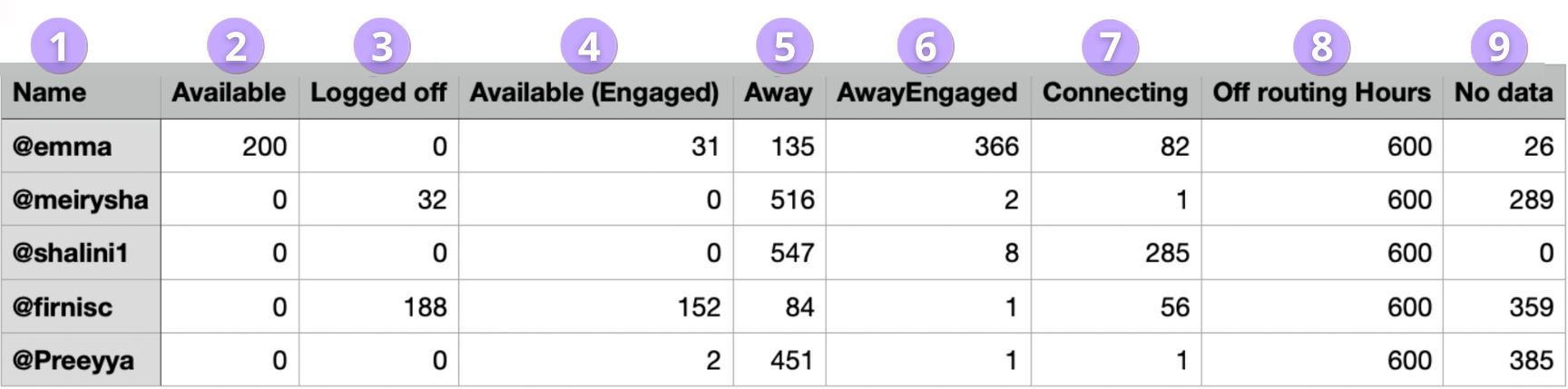
Task: Click the @meirysha row name cell
Action: (x=80, y=199)
